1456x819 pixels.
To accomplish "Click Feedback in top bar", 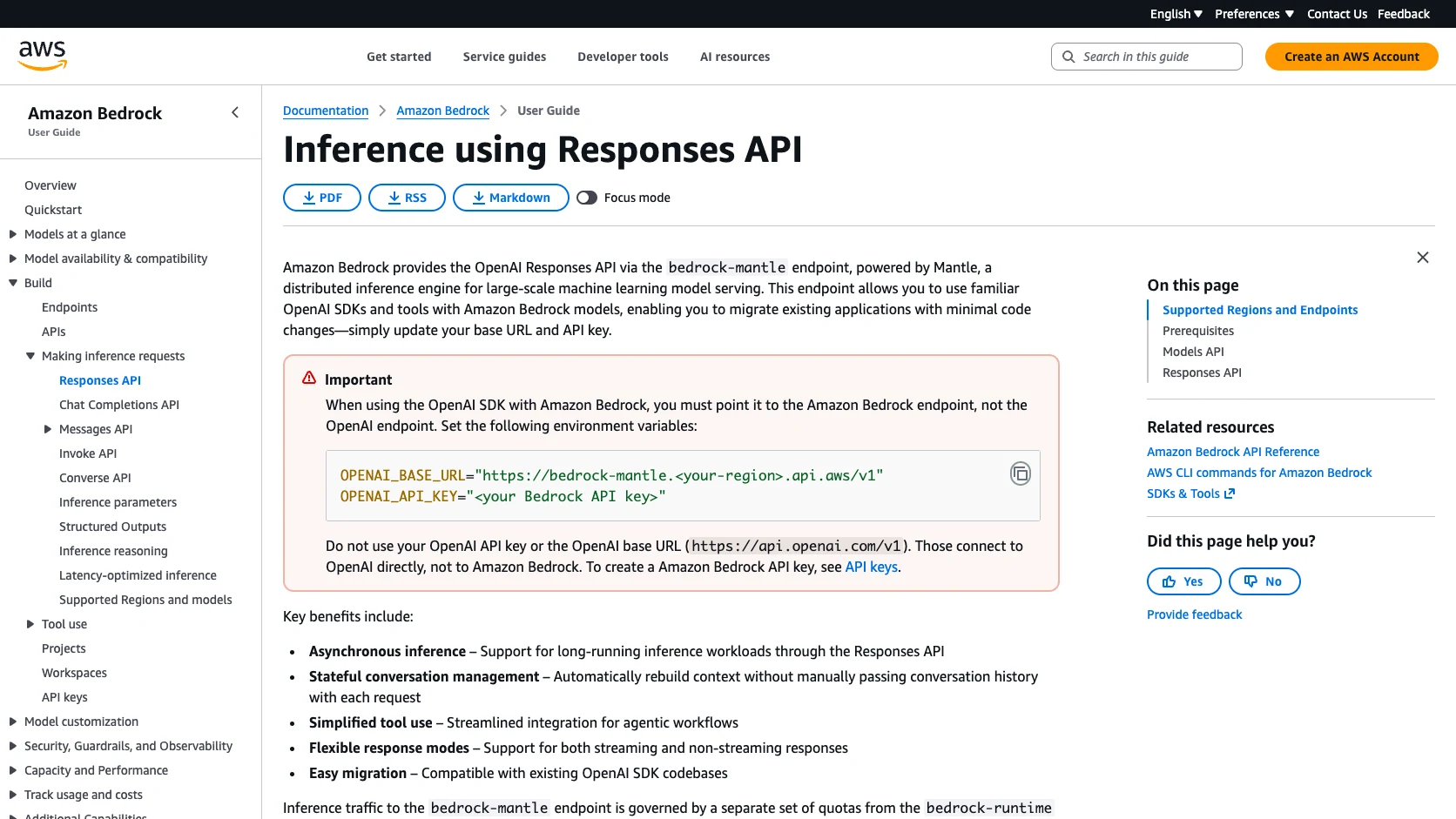I will pos(1403,14).
